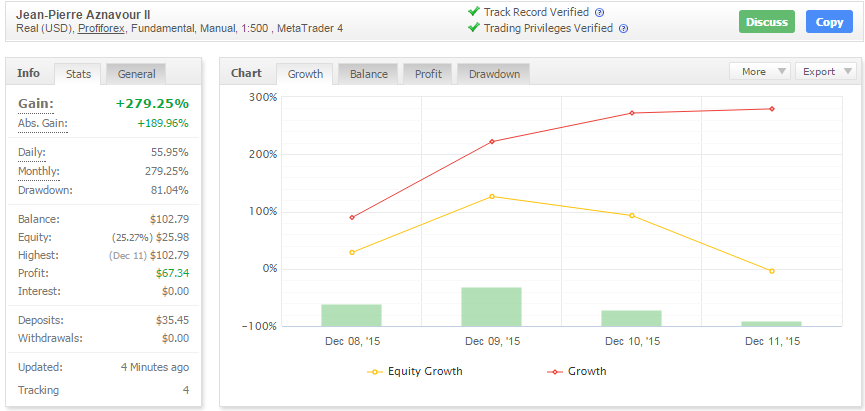
Task: Click the Track Record Verified help icon
Action: pyautogui.click(x=600, y=12)
